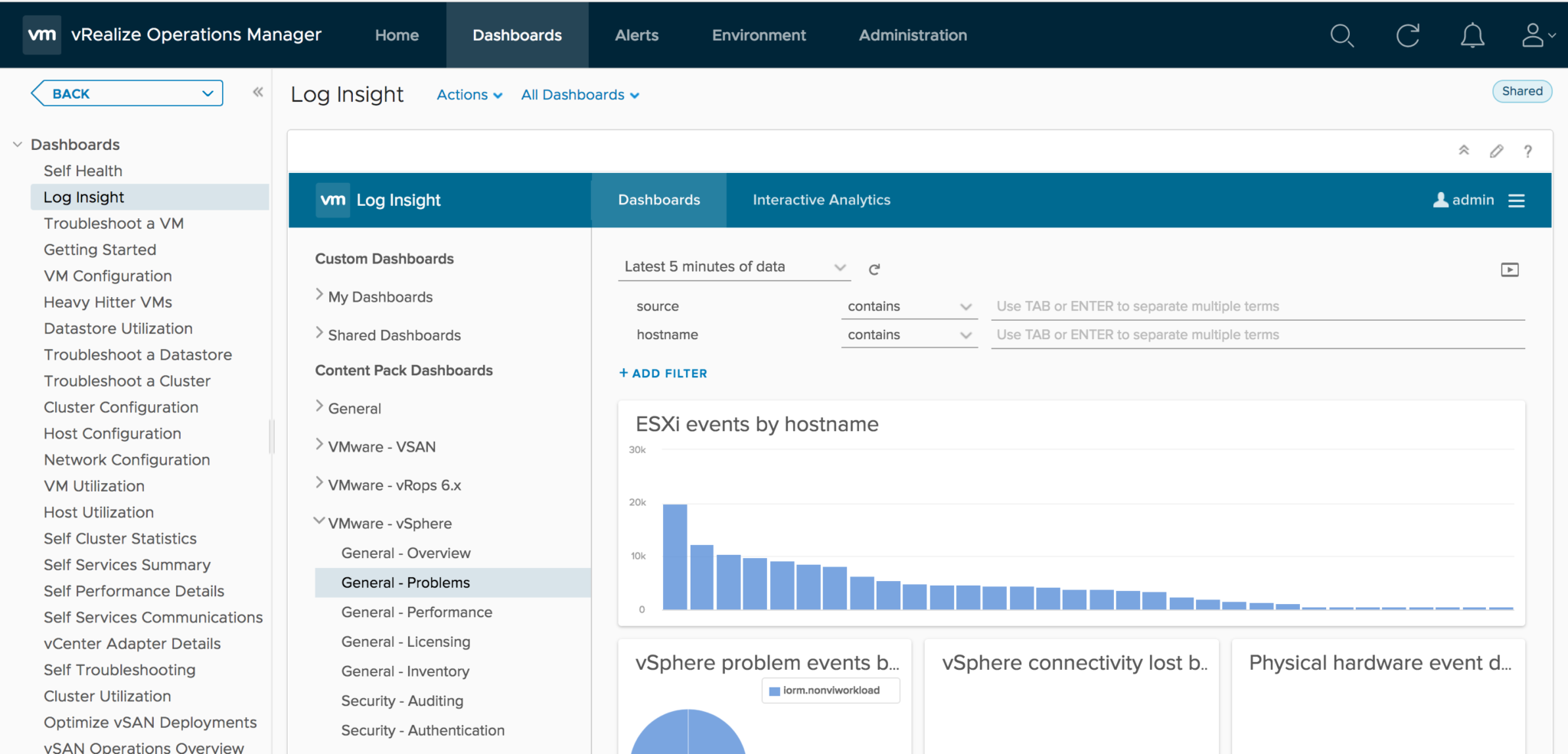1568x754 pixels.
Task: Open Security - Auditing dashboard
Action: [402, 701]
